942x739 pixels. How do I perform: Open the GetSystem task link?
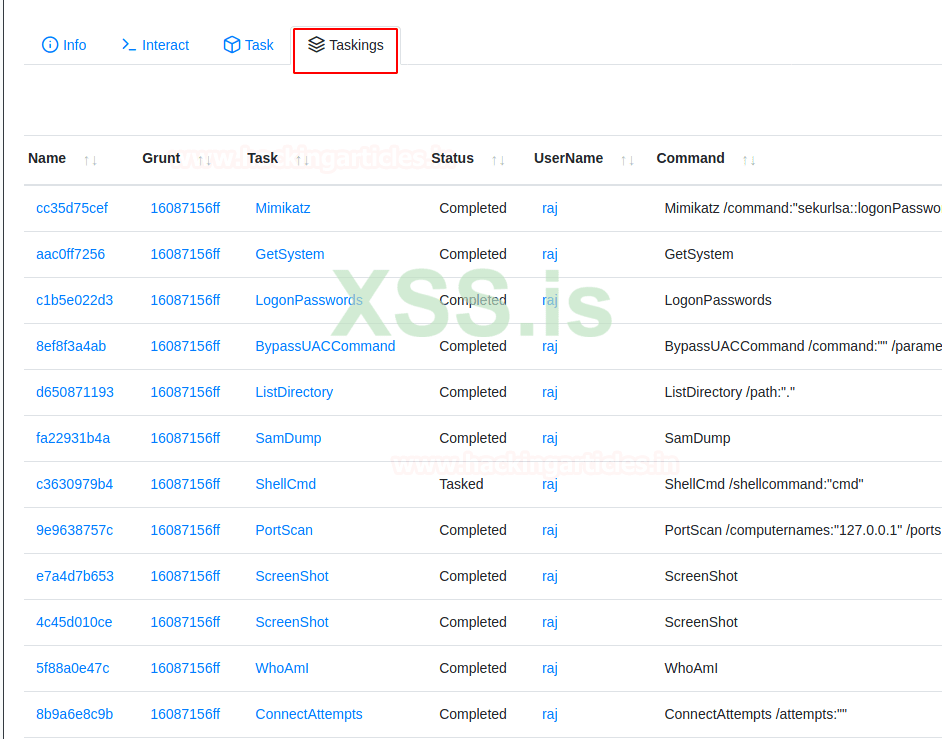tap(290, 254)
